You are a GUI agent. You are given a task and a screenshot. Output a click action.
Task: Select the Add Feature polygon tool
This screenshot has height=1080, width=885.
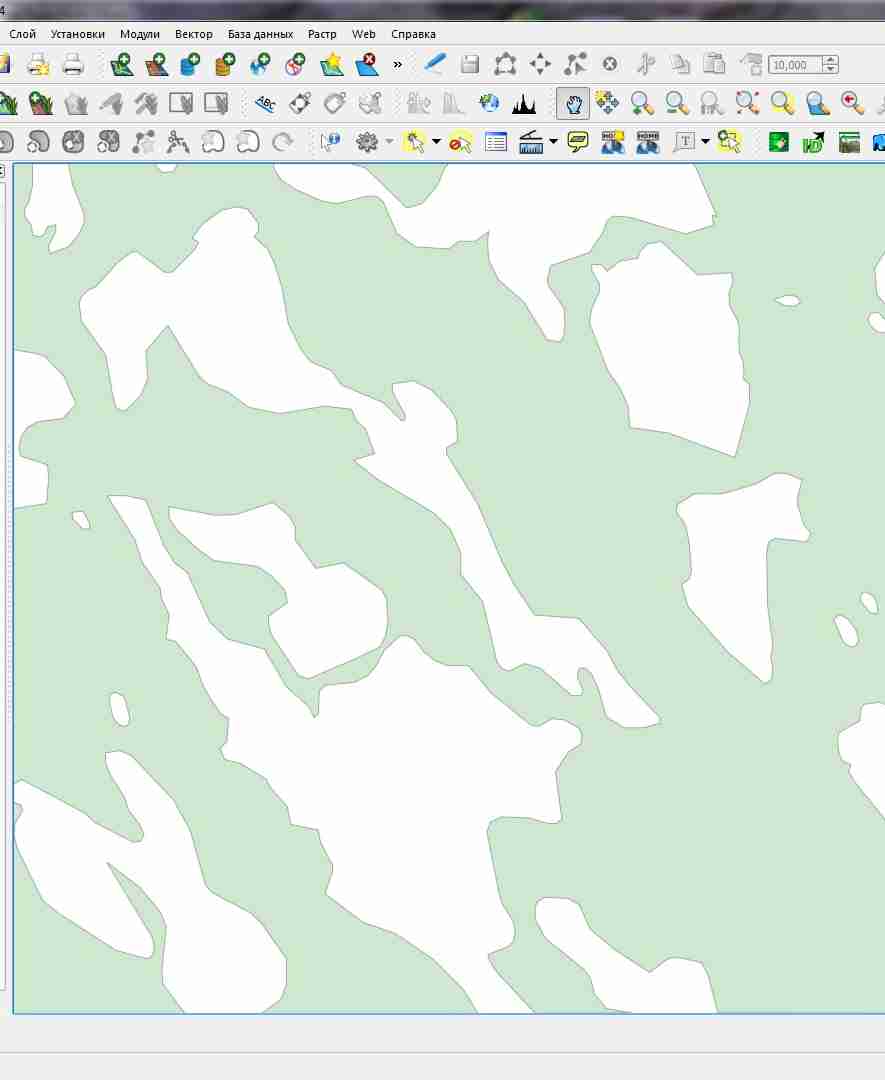(505, 65)
